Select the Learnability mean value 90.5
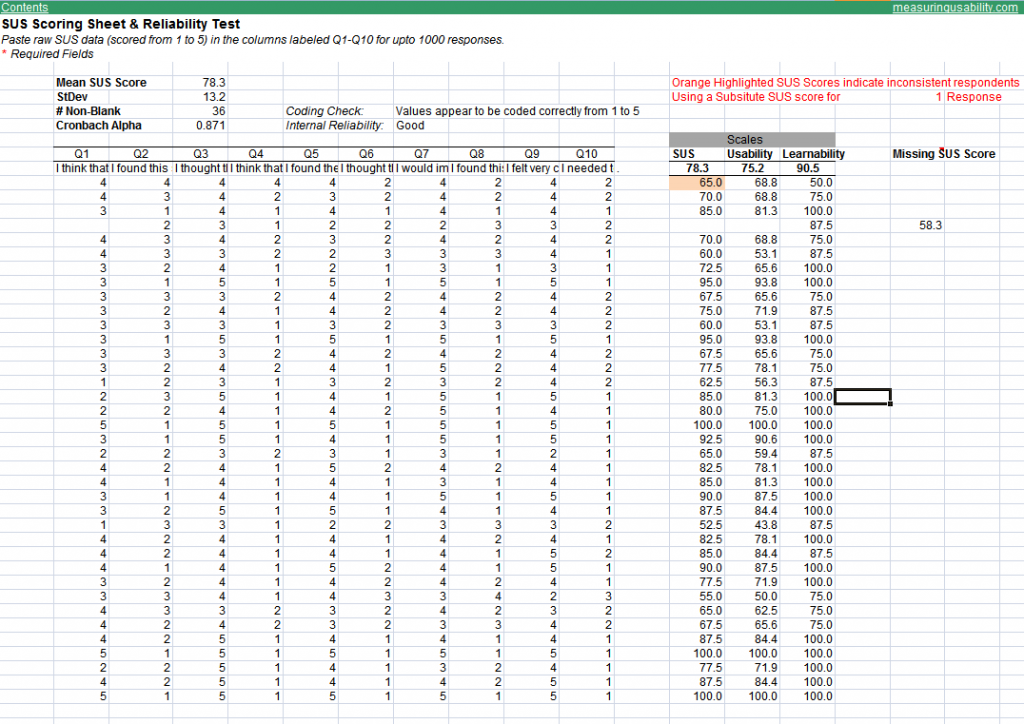Viewport: 1024px width, 724px height. (x=807, y=168)
